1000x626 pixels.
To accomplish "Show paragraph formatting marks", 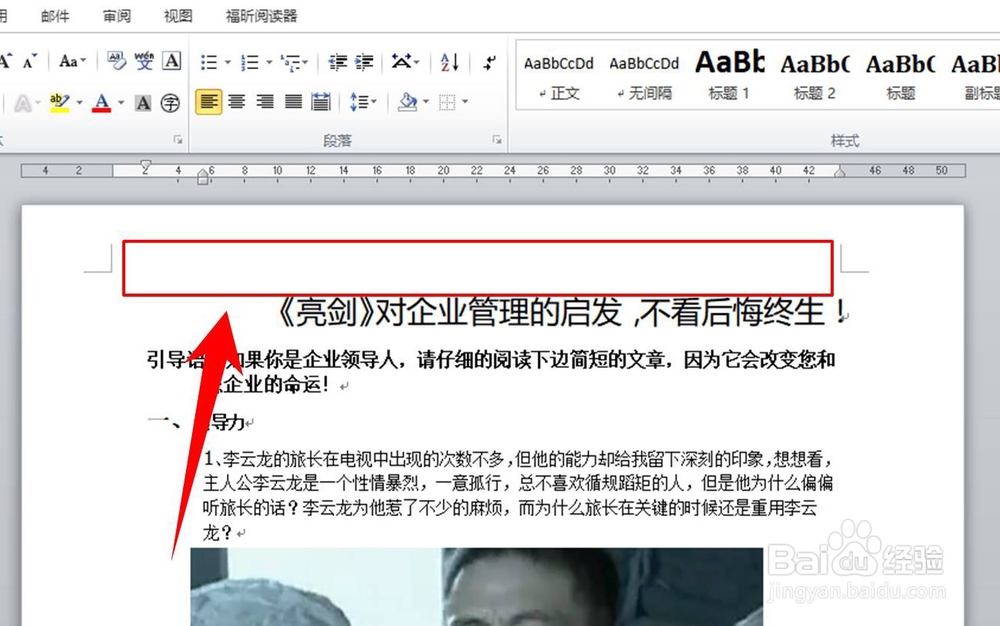I will click(489, 64).
